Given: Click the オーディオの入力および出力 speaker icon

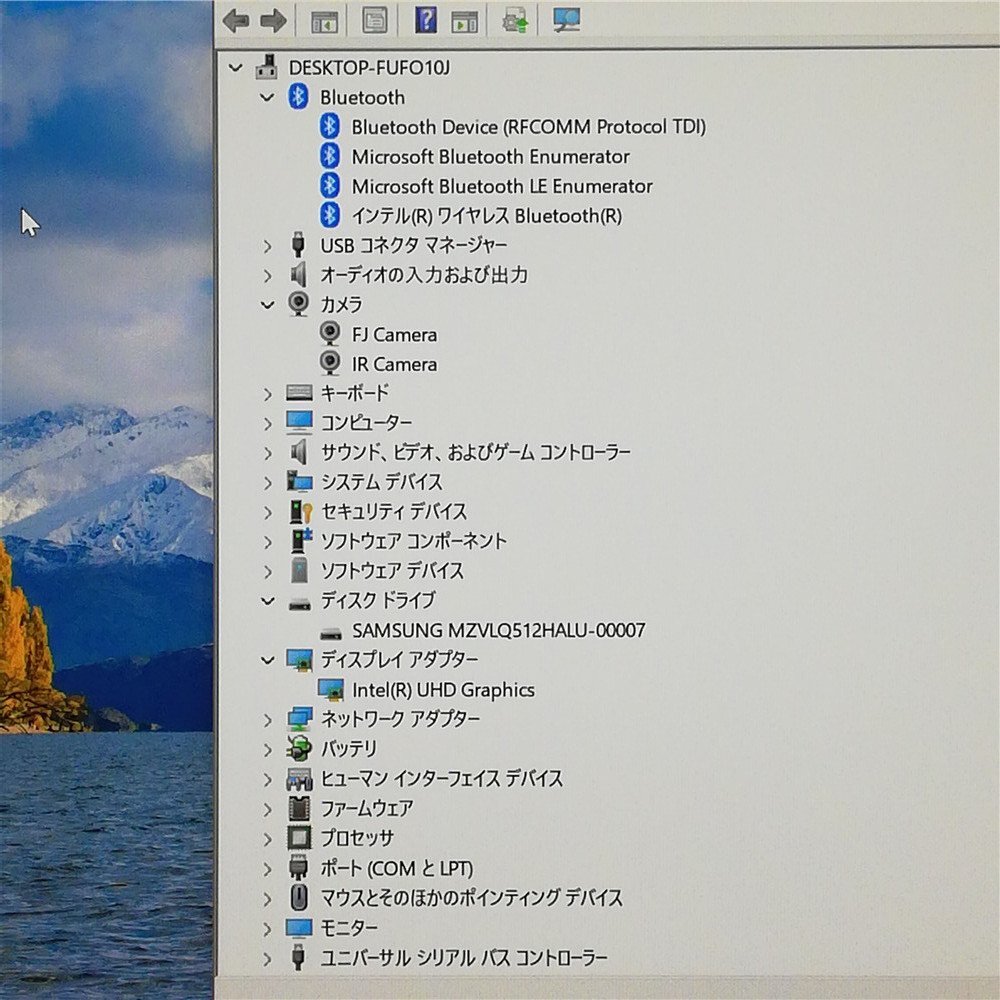Looking at the screenshot, I should 298,274.
